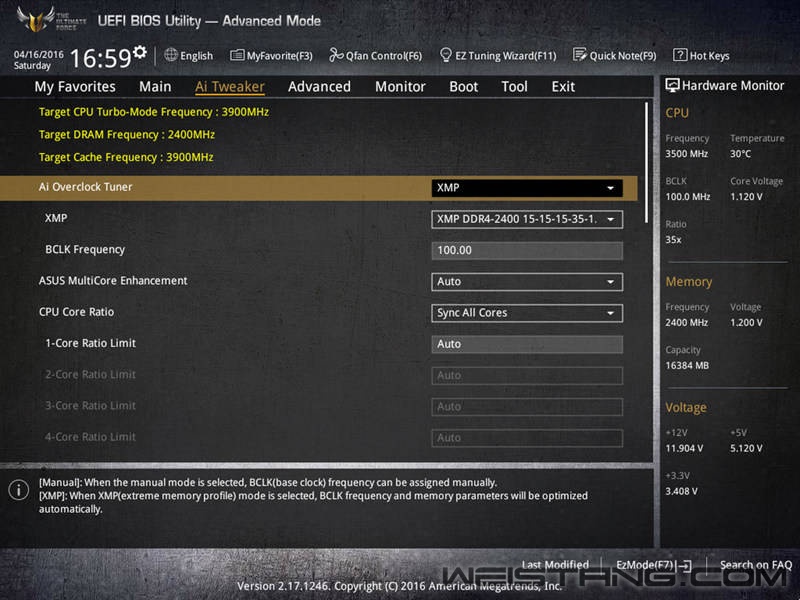Click the settings gear beside the clock
Viewport: 800px width, 600px height.
tap(140, 52)
